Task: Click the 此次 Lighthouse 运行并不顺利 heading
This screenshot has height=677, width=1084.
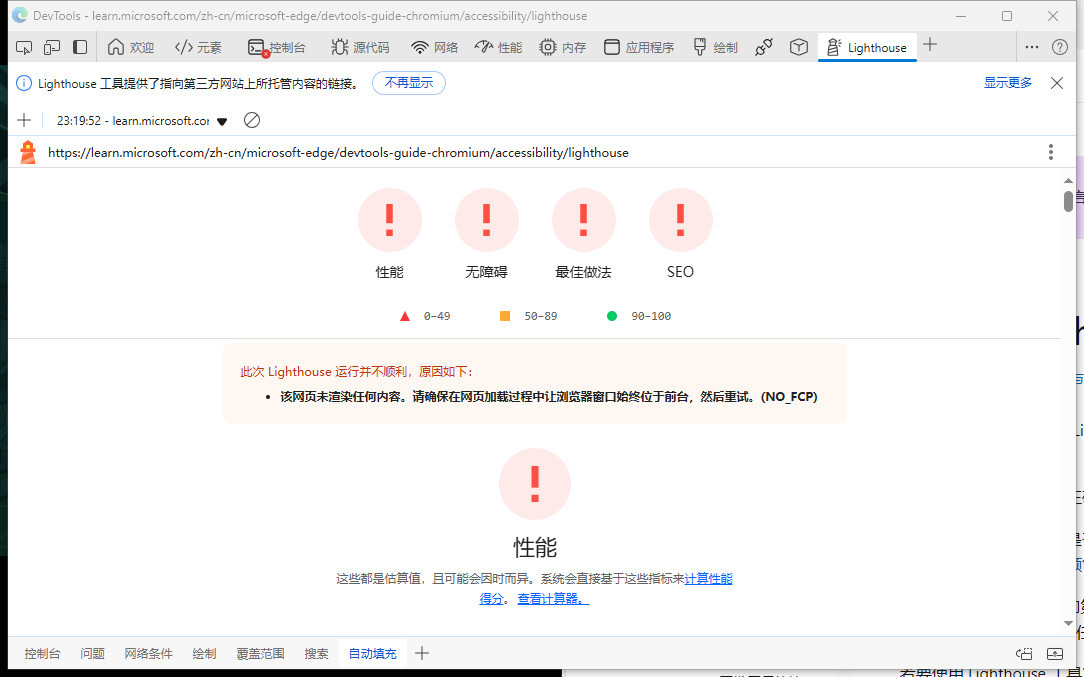Action: [x=357, y=372]
